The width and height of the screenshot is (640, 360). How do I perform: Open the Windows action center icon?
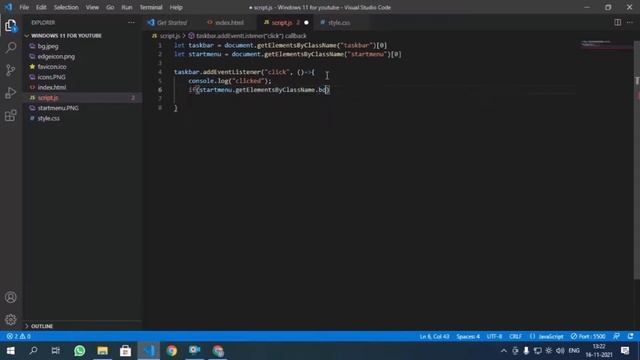[625, 351]
